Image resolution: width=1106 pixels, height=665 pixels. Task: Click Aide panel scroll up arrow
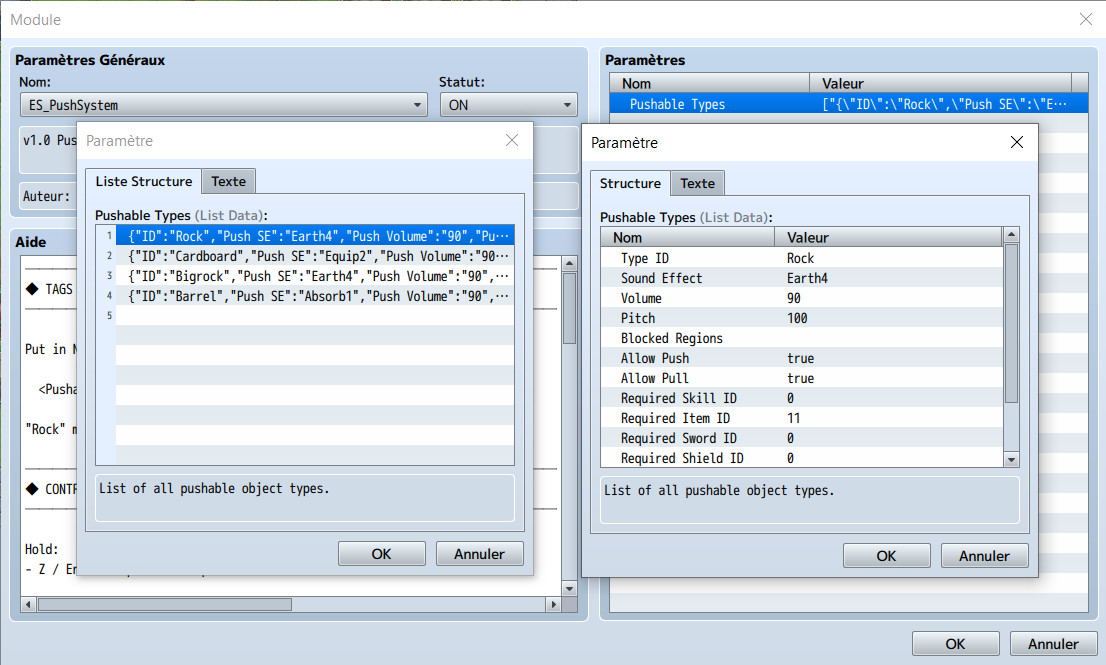pyautogui.click(x=569, y=264)
